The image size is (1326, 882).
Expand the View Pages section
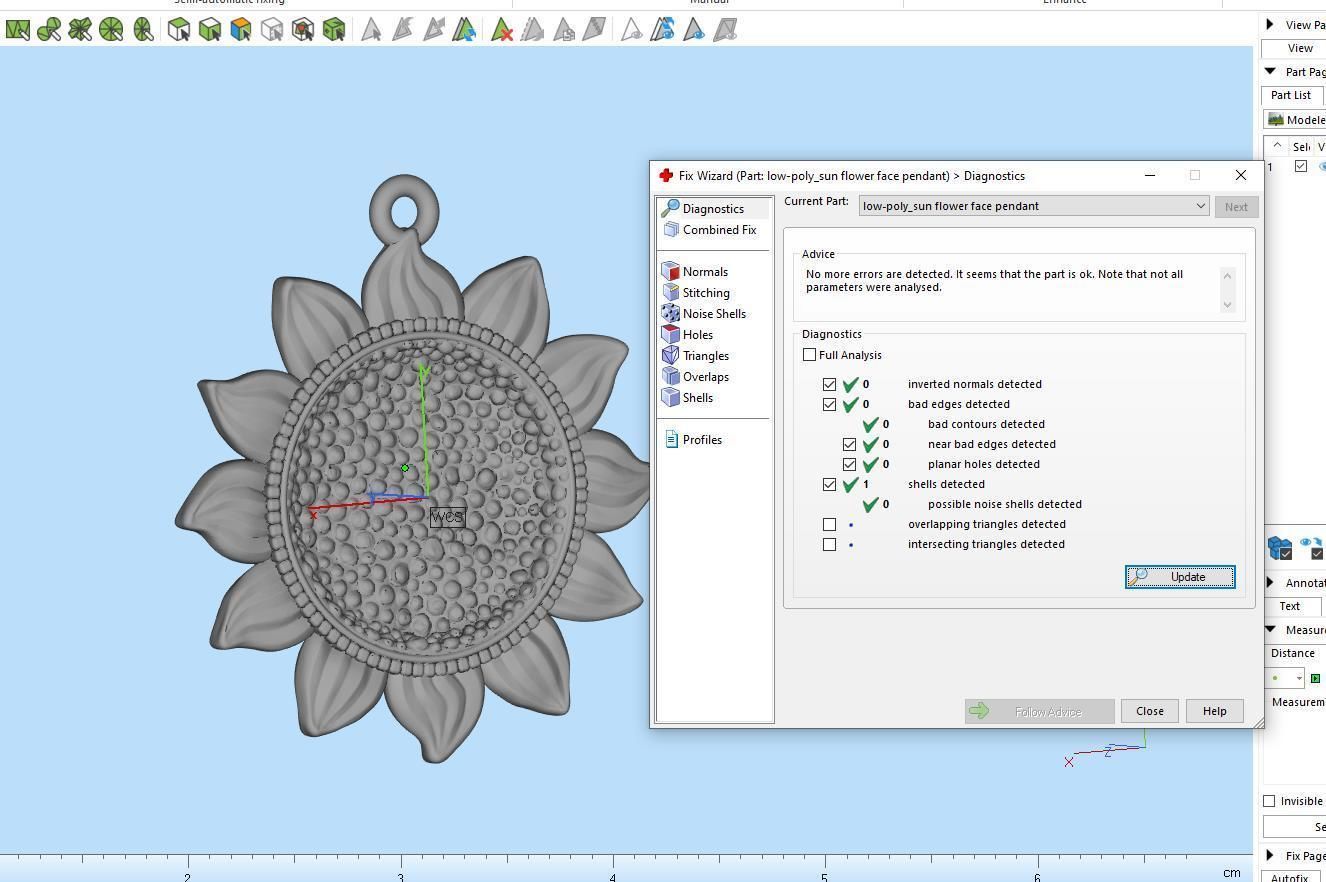[1270, 24]
